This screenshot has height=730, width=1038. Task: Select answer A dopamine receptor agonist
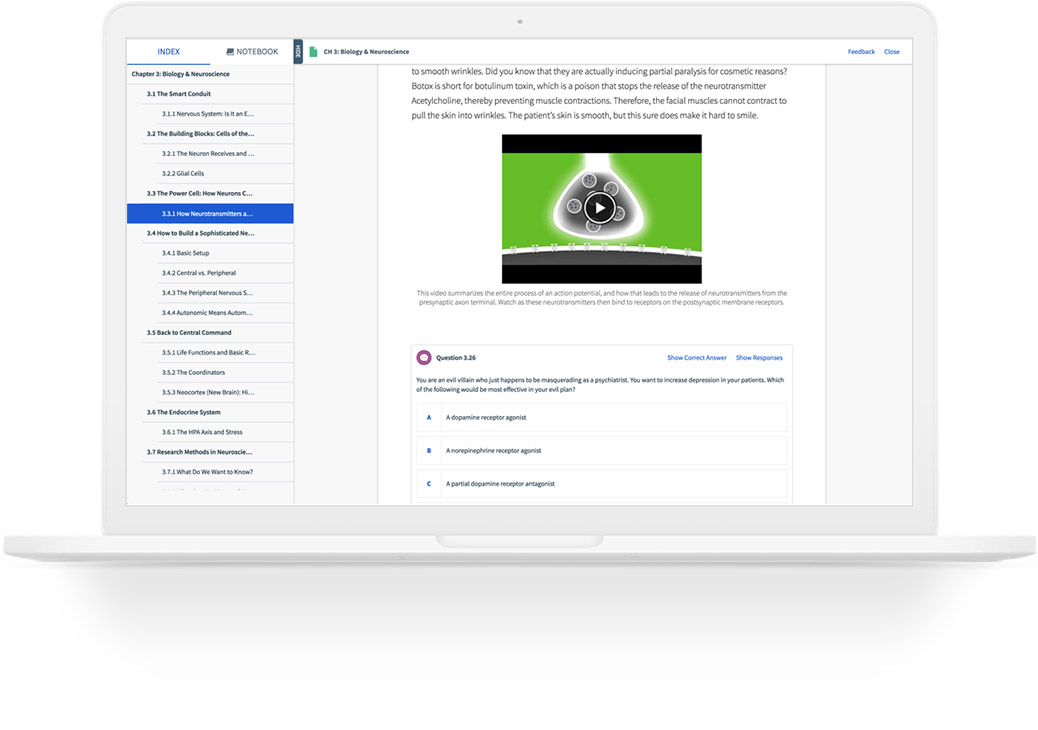pos(602,418)
